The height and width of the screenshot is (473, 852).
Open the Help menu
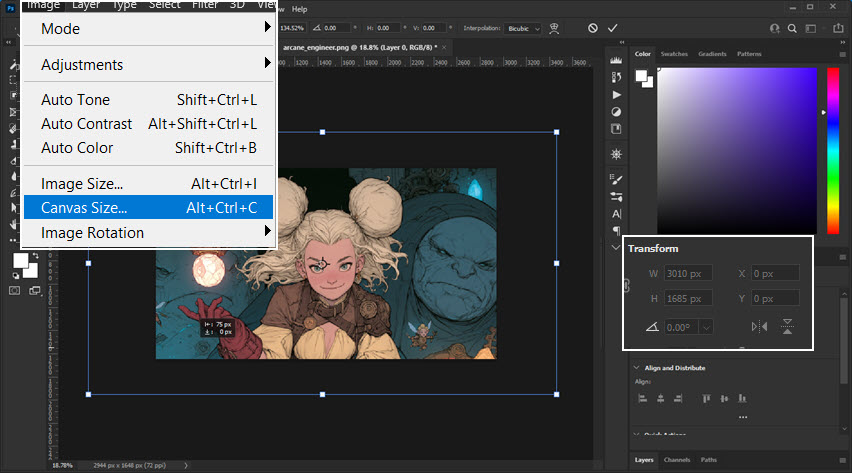point(299,9)
